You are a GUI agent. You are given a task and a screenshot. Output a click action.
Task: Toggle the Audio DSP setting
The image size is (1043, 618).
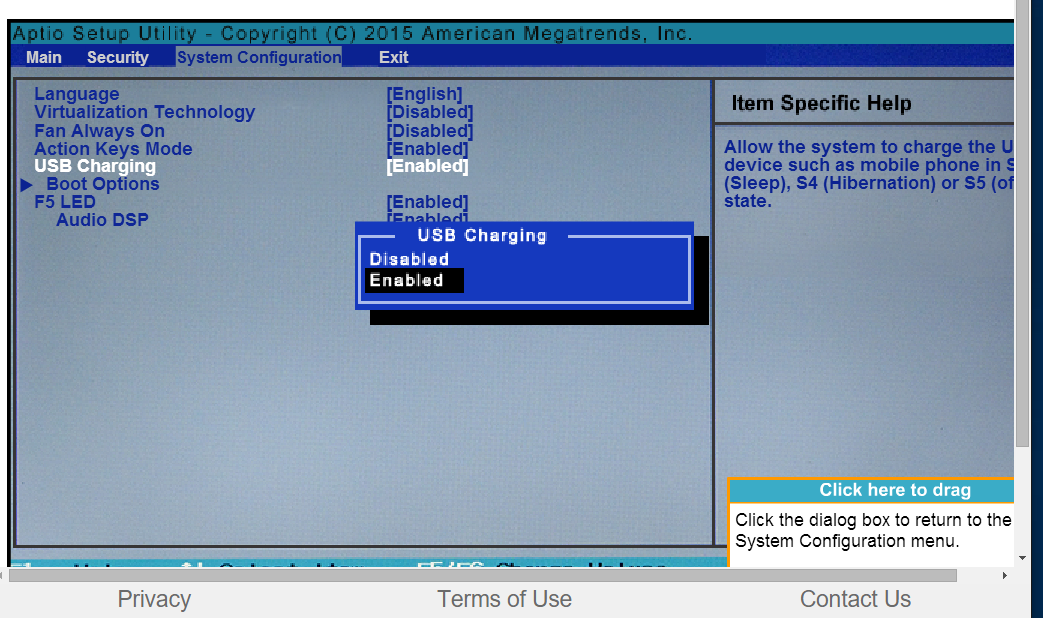tap(427, 219)
